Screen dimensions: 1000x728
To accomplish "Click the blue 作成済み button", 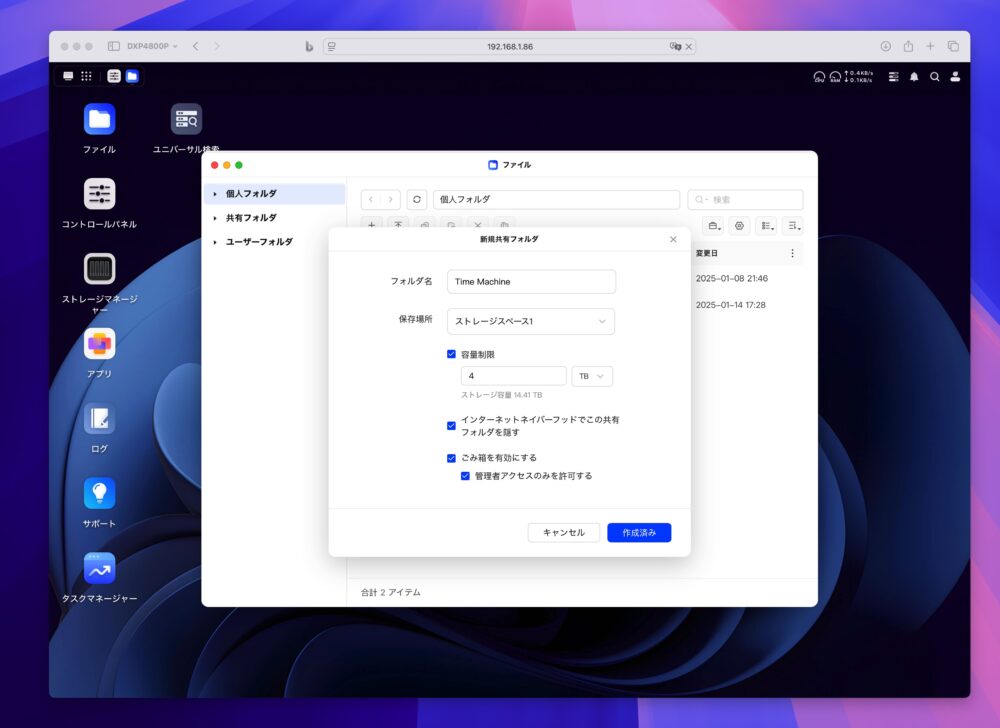I will tap(639, 533).
